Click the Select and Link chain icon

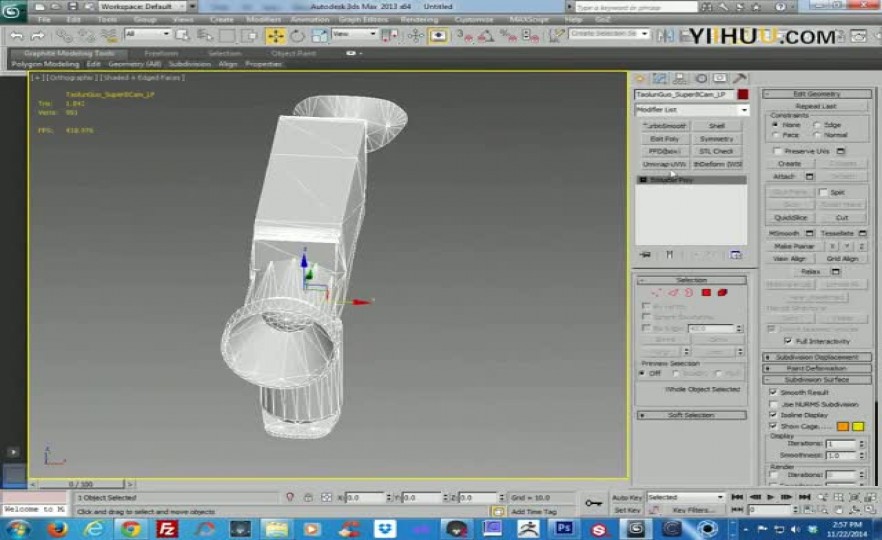tap(64, 37)
